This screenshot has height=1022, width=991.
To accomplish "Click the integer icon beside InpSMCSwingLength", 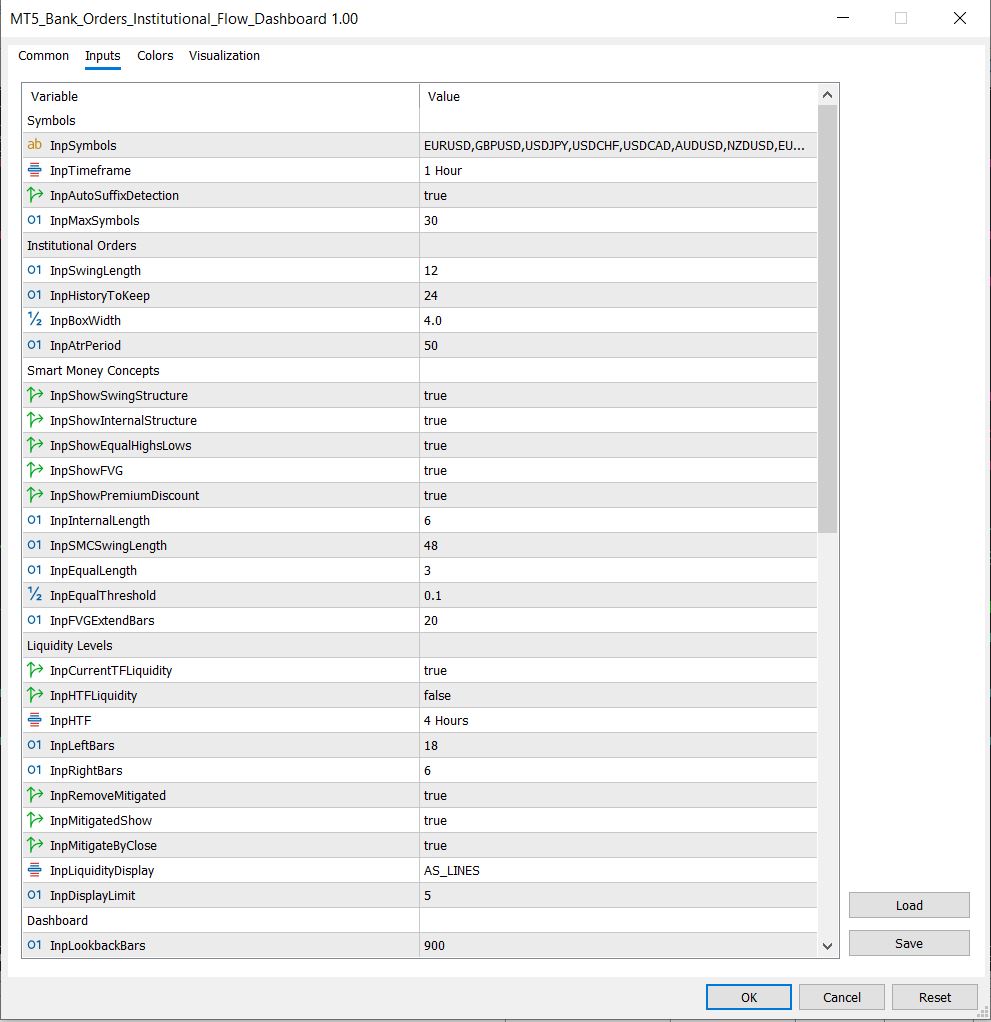I will pyautogui.click(x=35, y=545).
